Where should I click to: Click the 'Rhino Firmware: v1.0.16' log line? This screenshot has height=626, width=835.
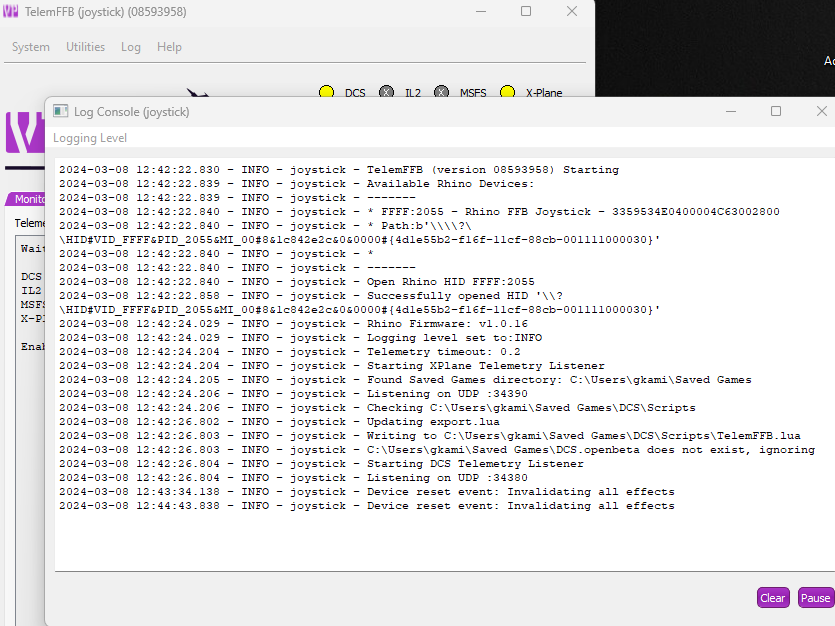[293, 324]
